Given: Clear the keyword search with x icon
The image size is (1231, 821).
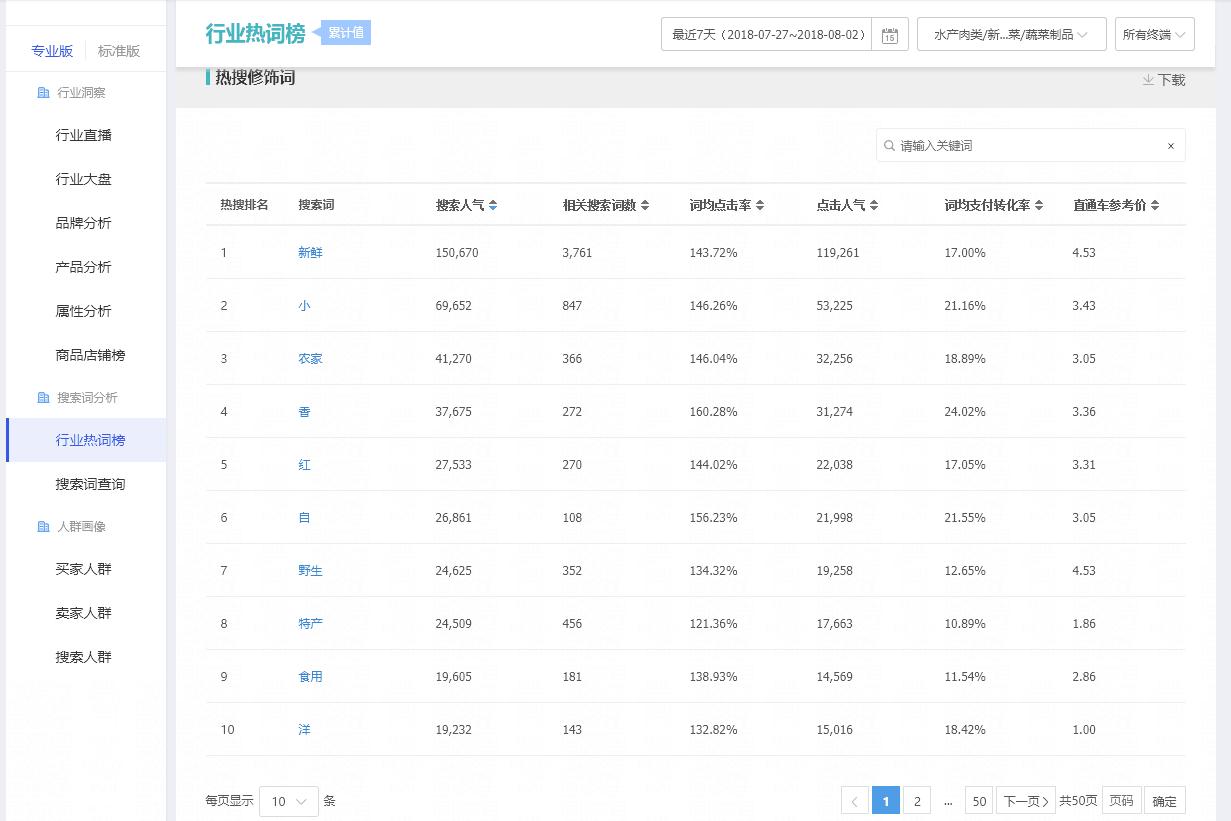Looking at the screenshot, I should pyautogui.click(x=1171, y=146).
